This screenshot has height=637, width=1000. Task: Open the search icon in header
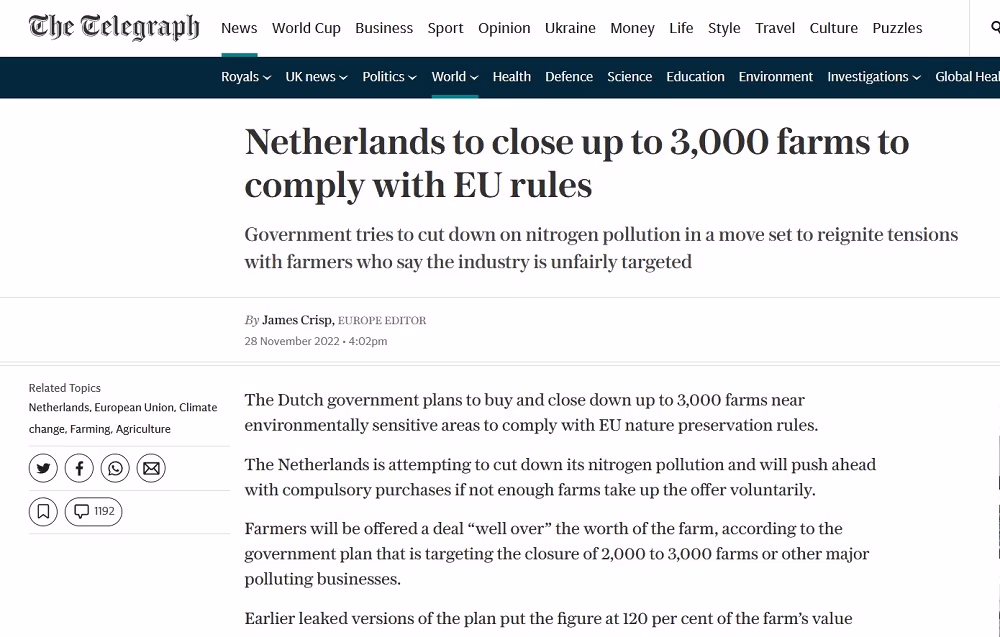point(995,27)
